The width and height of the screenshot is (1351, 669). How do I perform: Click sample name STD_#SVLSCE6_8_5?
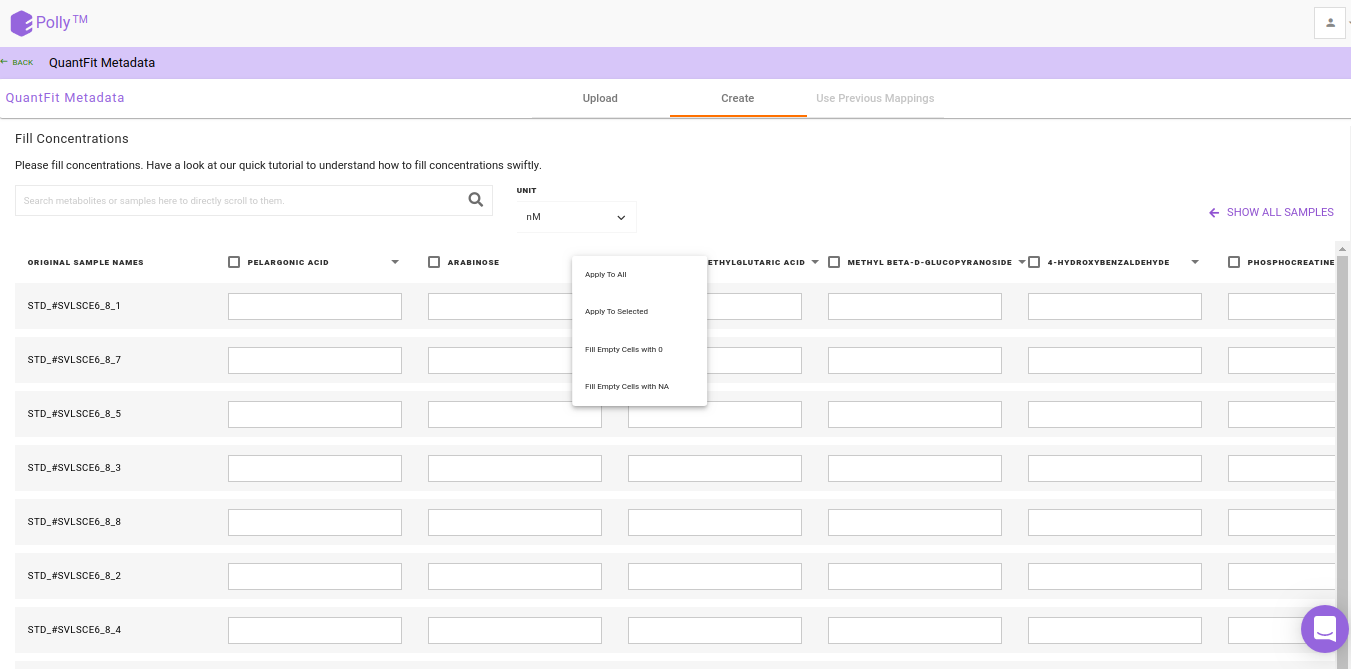click(74, 414)
